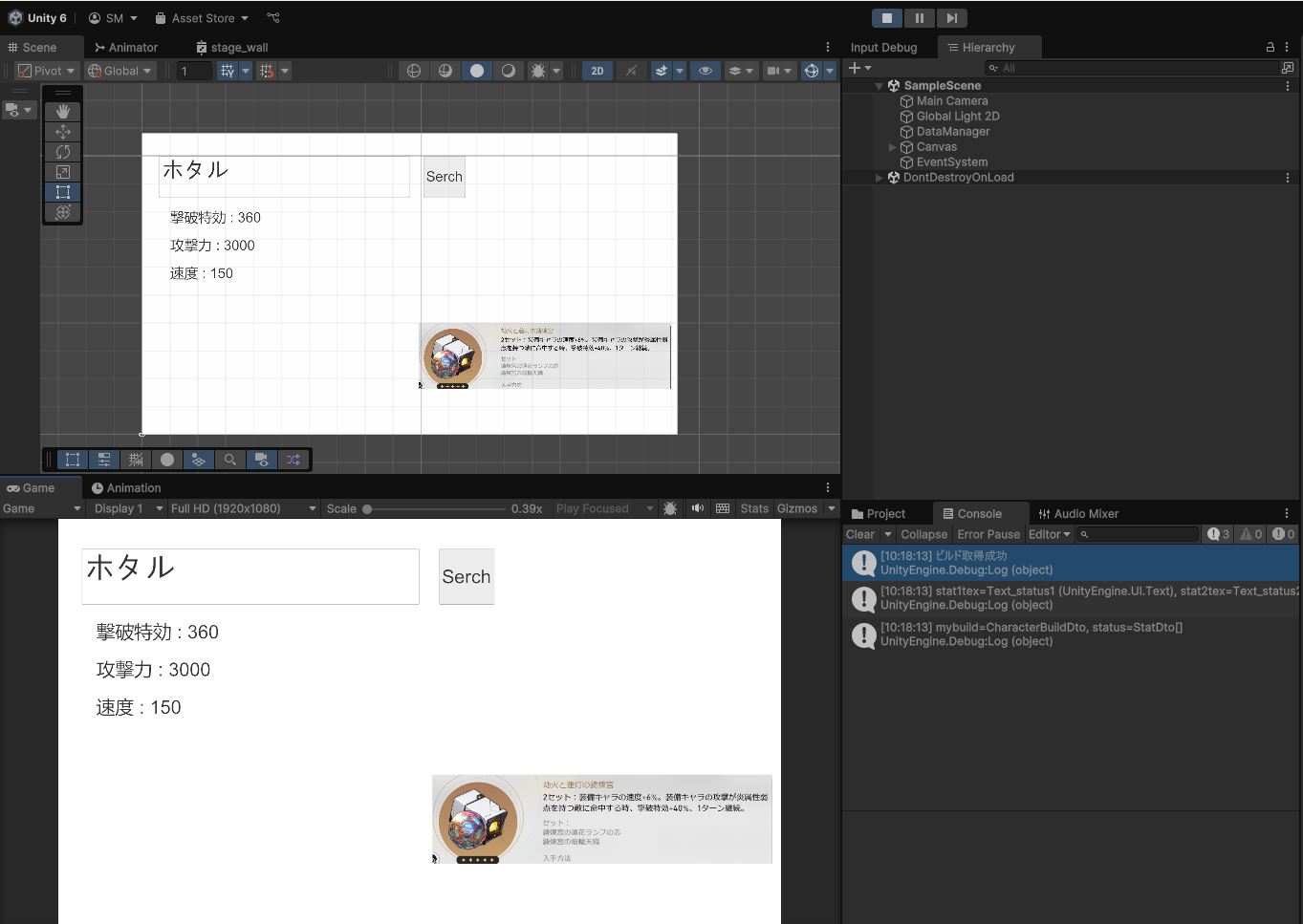Toggle Stats overlay in Game view
1303x924 pixels.
coord(753,508)
